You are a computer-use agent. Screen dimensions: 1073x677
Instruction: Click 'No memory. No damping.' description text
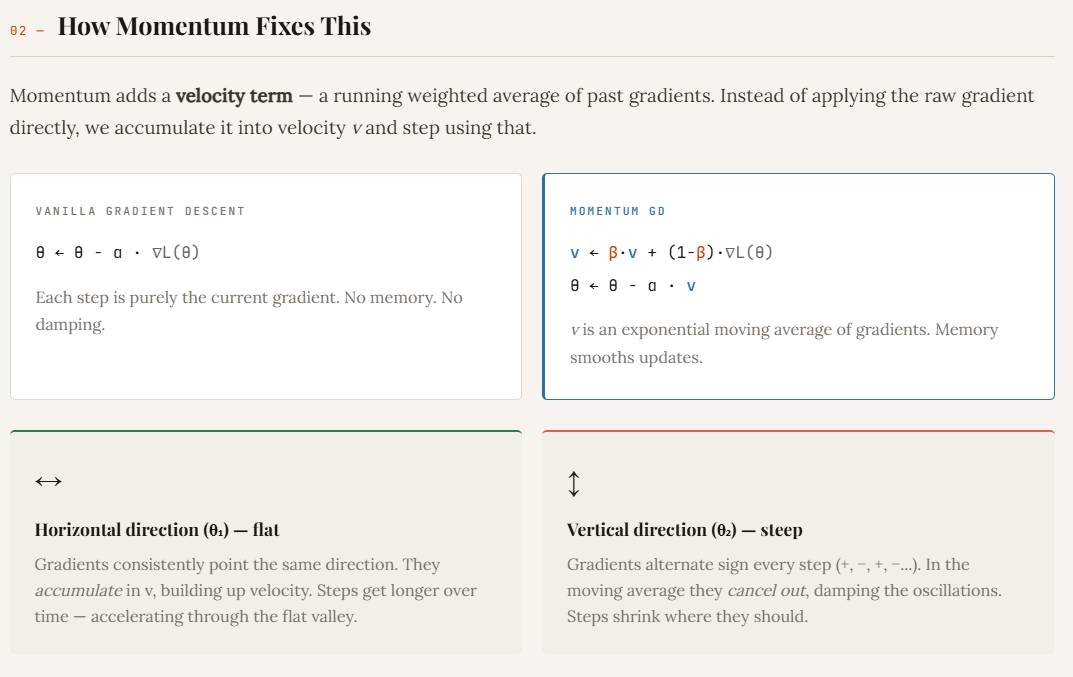click(249, 311)
